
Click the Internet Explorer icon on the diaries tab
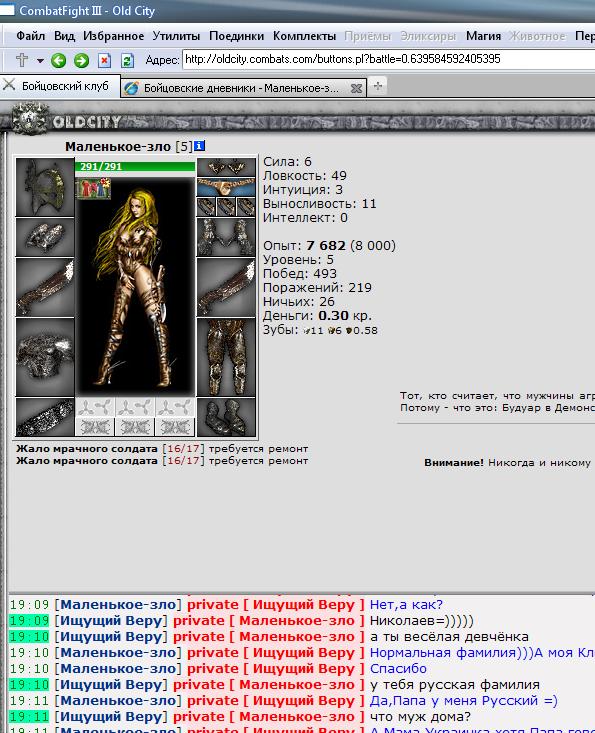[x=131, y=88]
